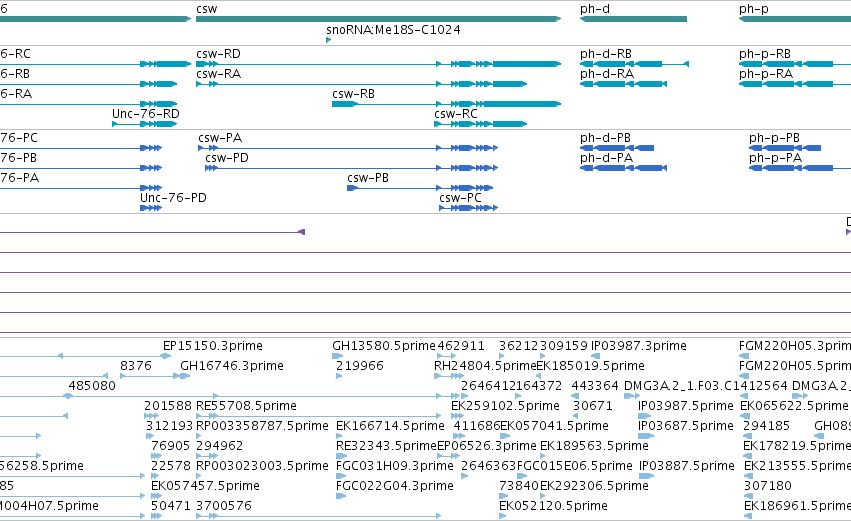Click the IP03987.5prime label
This screenshot has width=851, height=521.
pos(685,406)
